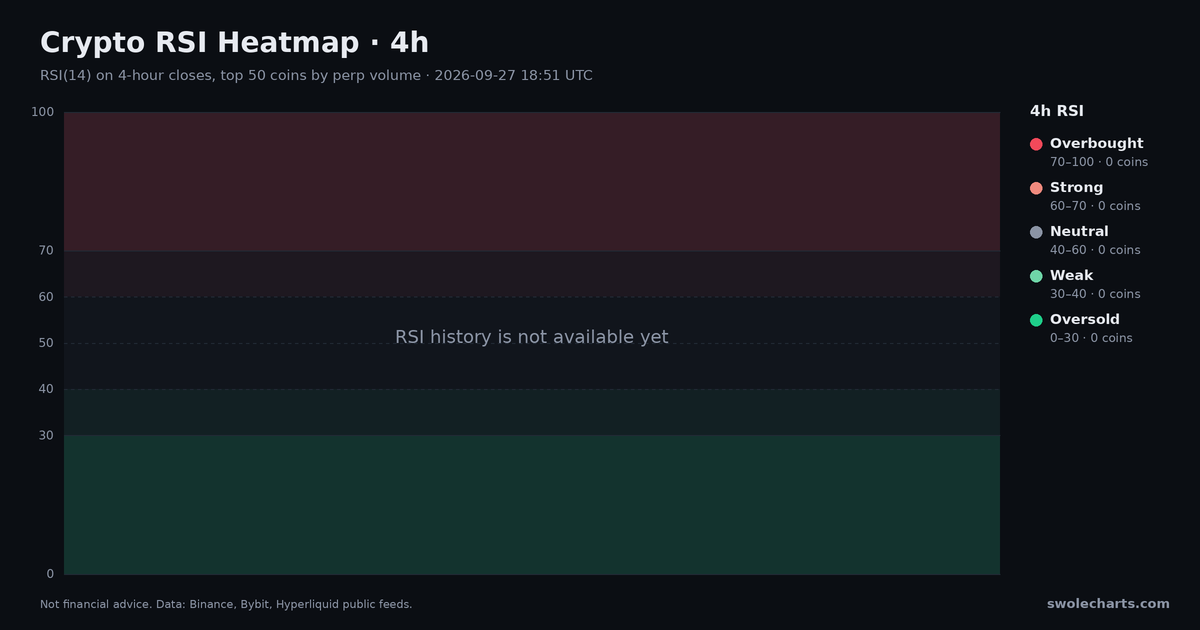Screen dimensions: 1200x630
Task: Click the 70 axis tick label
Action: click(46, 251)
